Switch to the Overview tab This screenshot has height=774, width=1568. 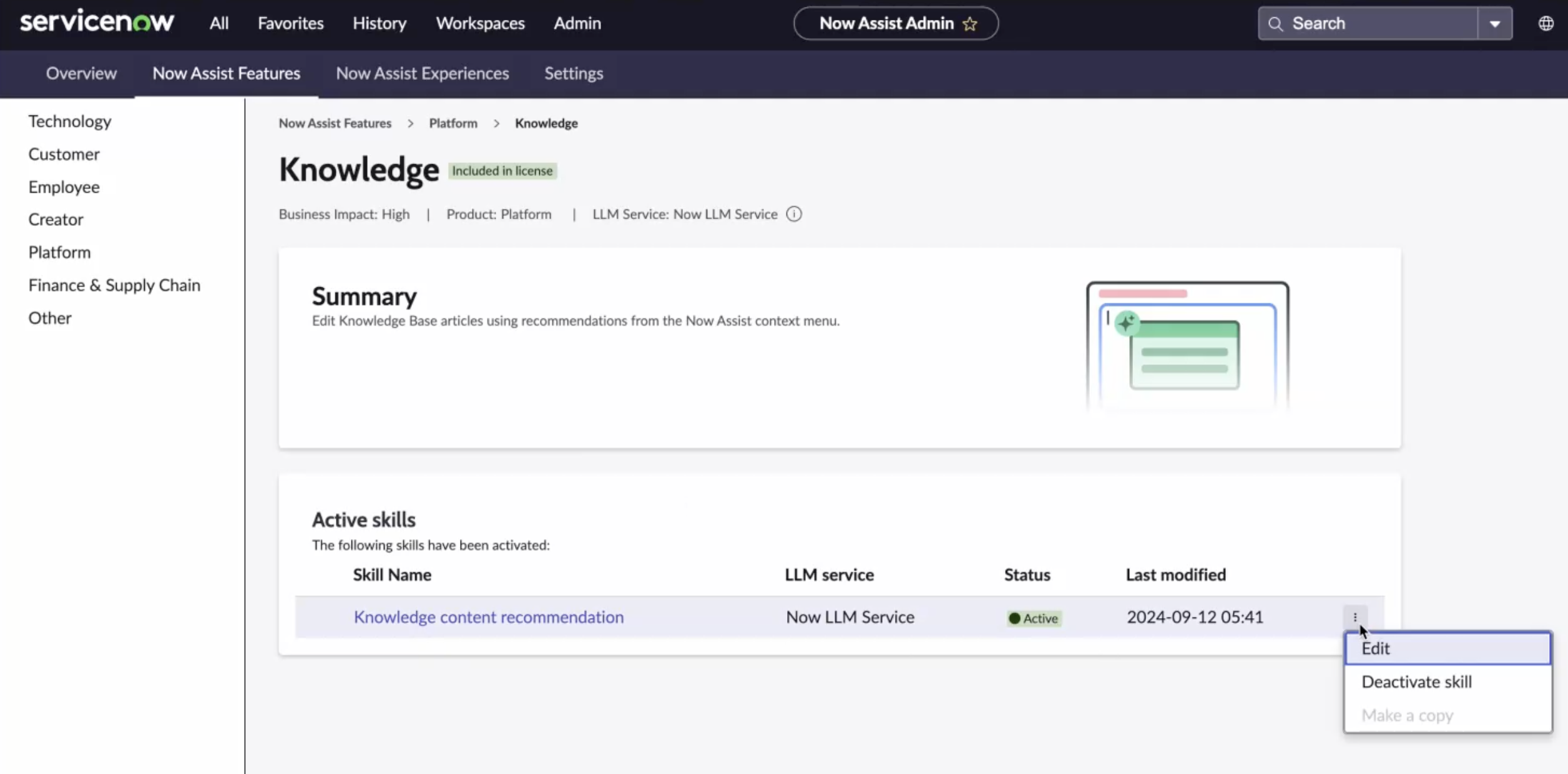pyautogui.click(x=81, y=73)
